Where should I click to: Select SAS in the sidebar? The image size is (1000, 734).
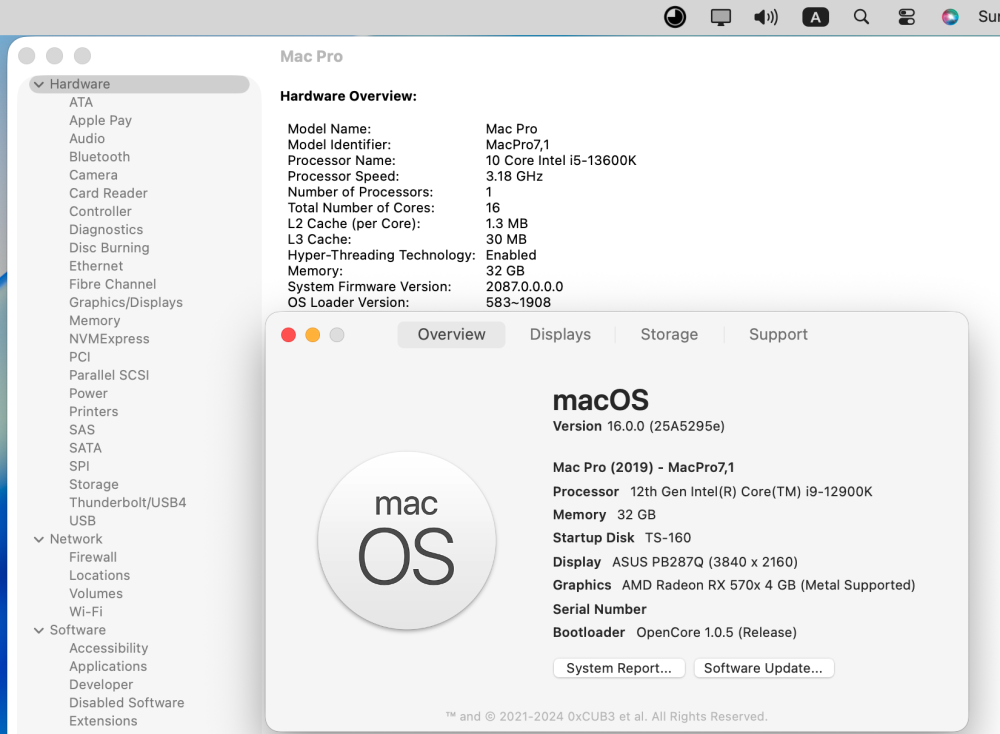(82, 430)
